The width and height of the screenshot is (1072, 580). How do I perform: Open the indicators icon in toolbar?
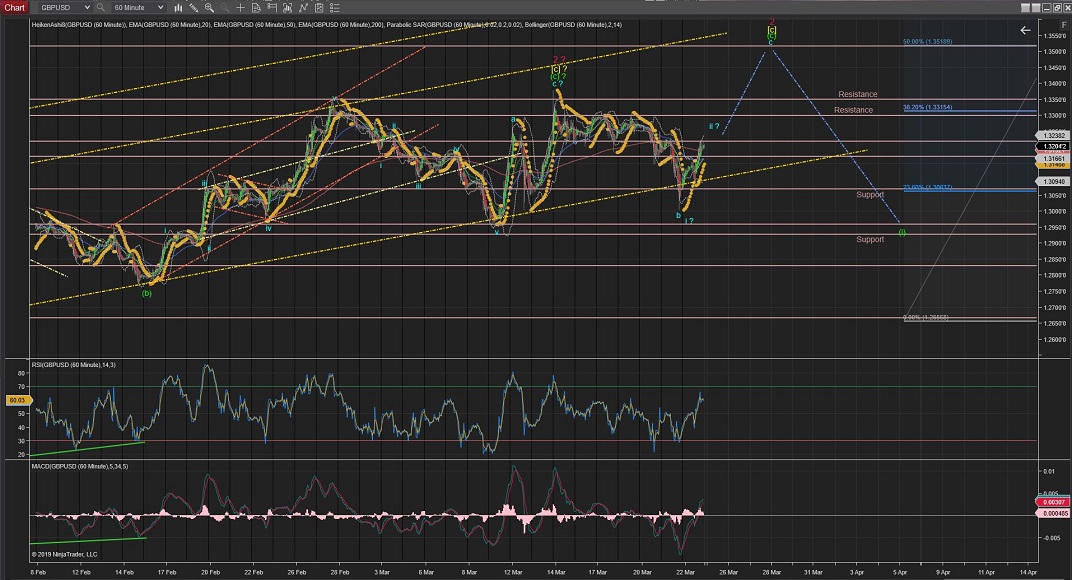click(287, 8)
